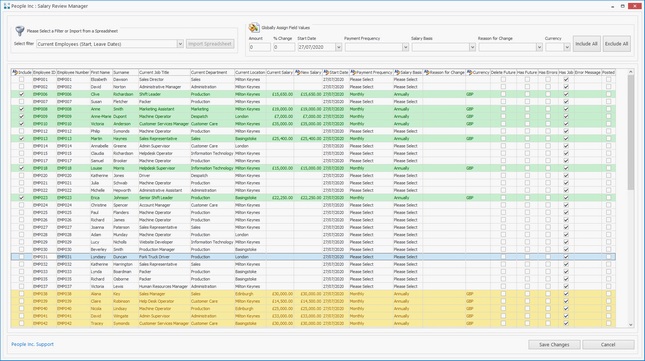Click the EMP020 Employee ID cell
This screenshot has width=645, height=361.
44,176
